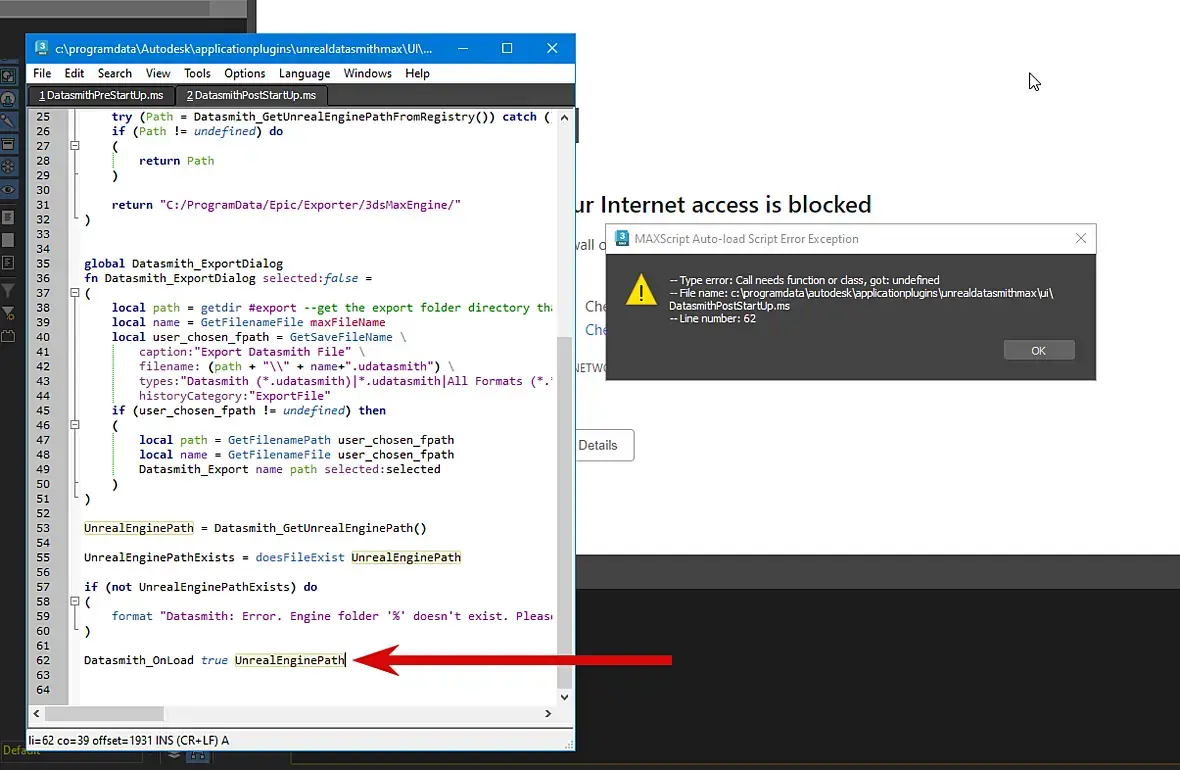Collapse the code fold at line 46
This screenshot has height=770, width=1180.
coord(75,425)
